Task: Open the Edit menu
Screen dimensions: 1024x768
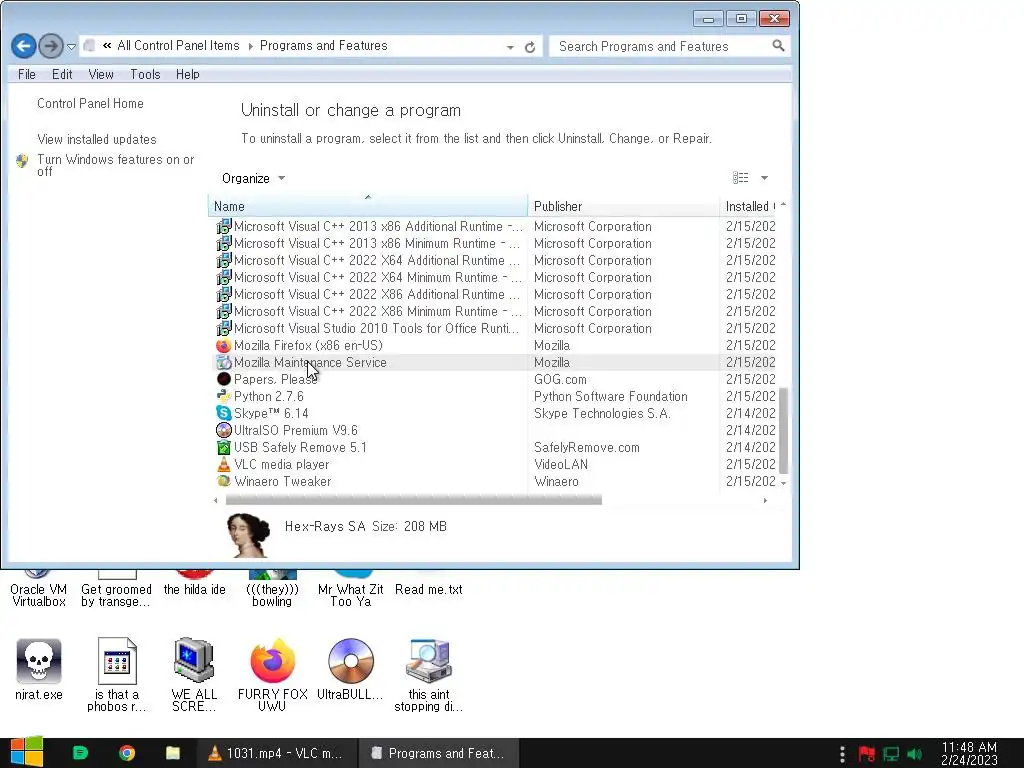Action: 62,74
